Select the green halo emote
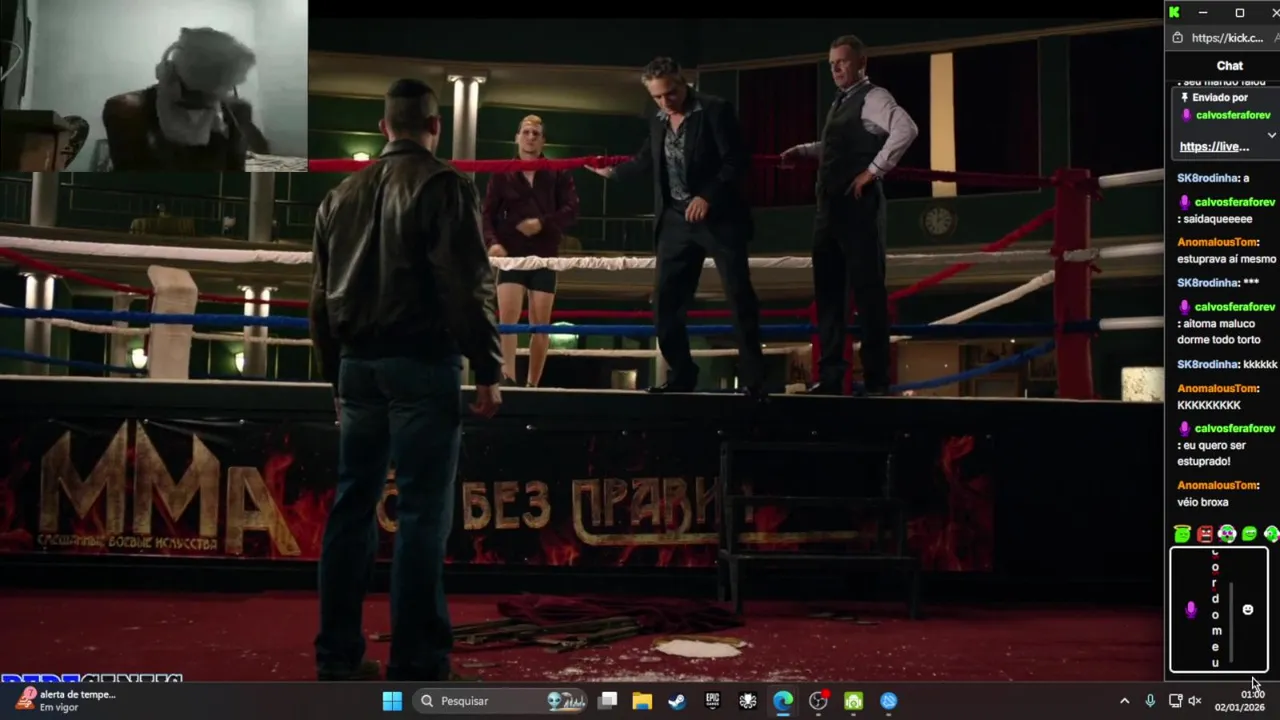Screen dimensions: 1280x720 [1182, 534]
